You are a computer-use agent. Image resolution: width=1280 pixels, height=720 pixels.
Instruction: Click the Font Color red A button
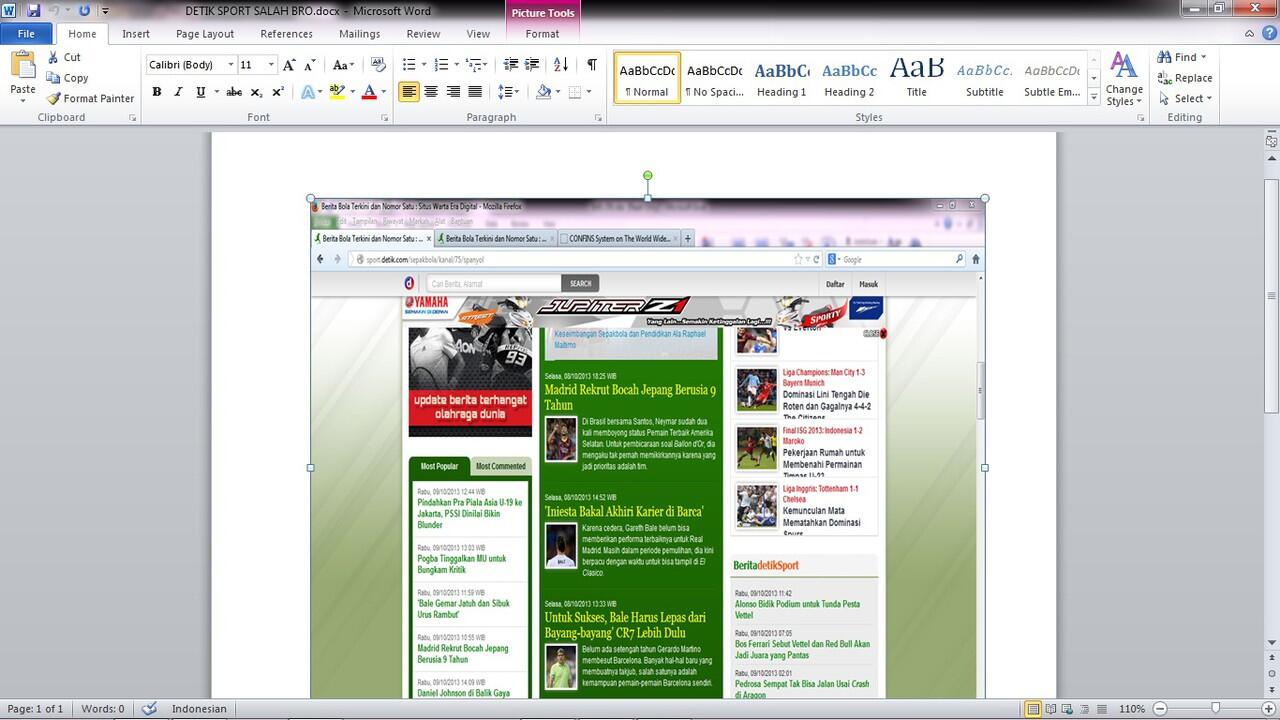click(368, 92)
